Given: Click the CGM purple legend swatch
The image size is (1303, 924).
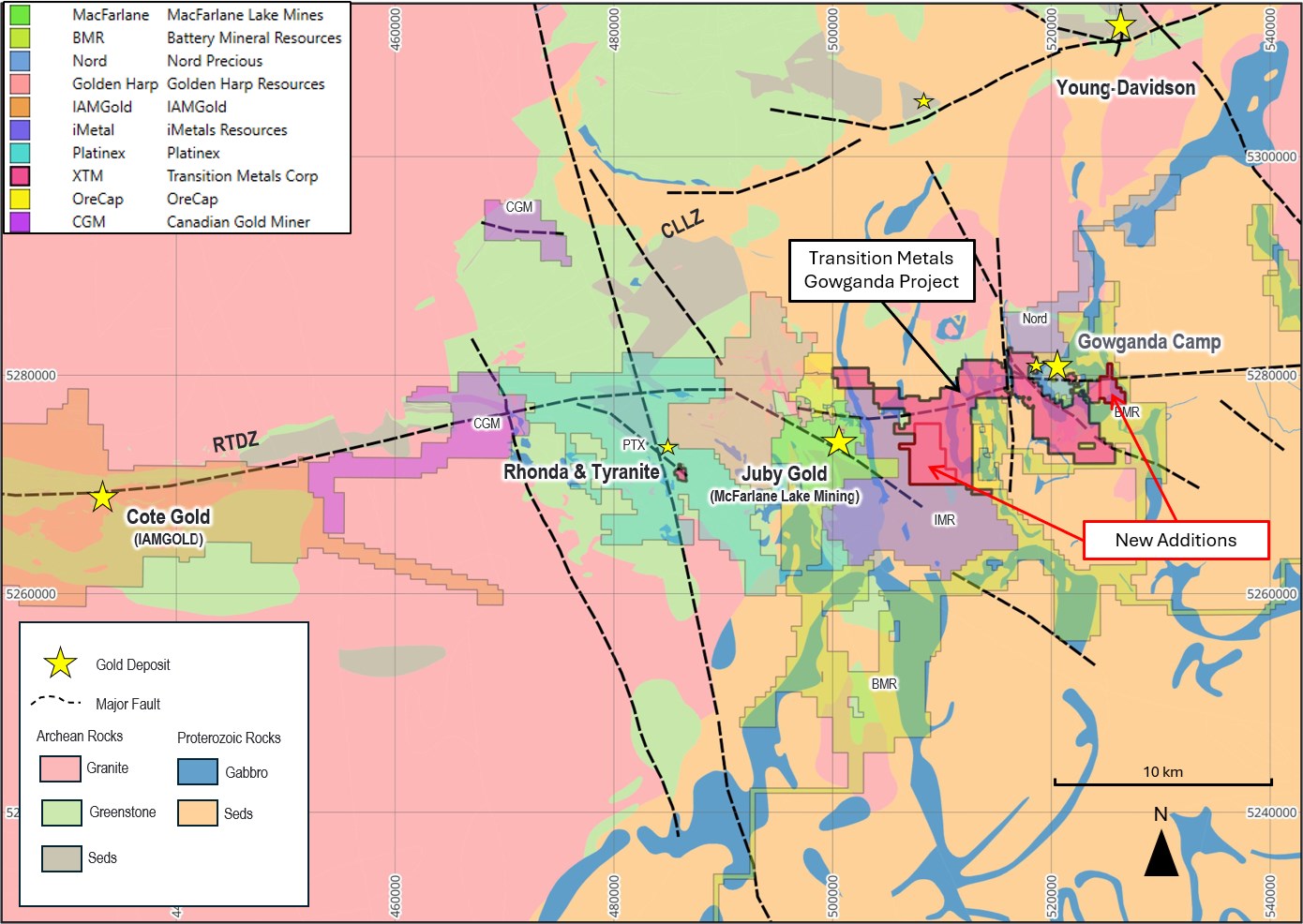Looking at the screenshot, I should (x=20, y=222).
